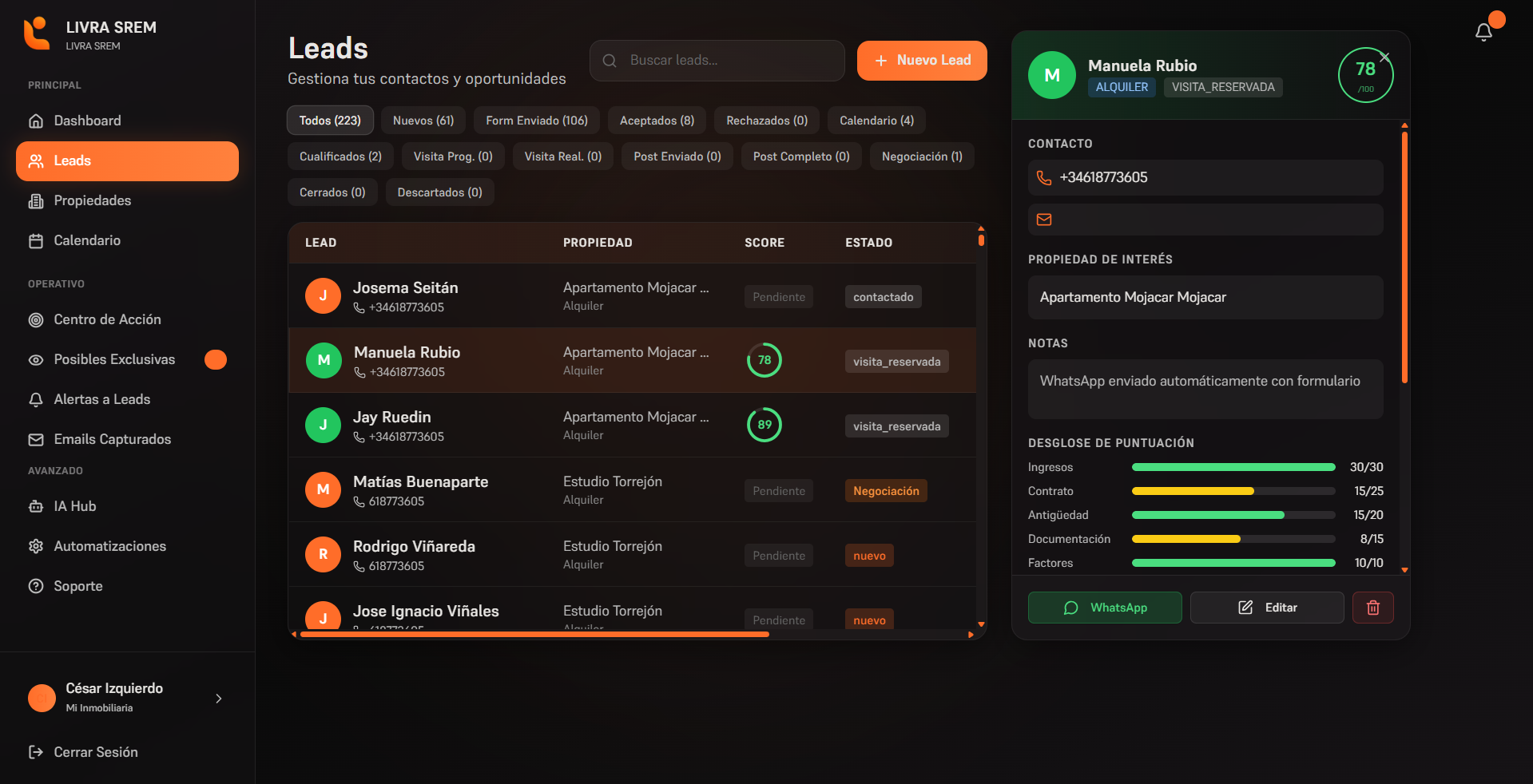Expand César Izquierdo account chevron
The height and width of the screenshot is (784, 1533).
point(218,699)
